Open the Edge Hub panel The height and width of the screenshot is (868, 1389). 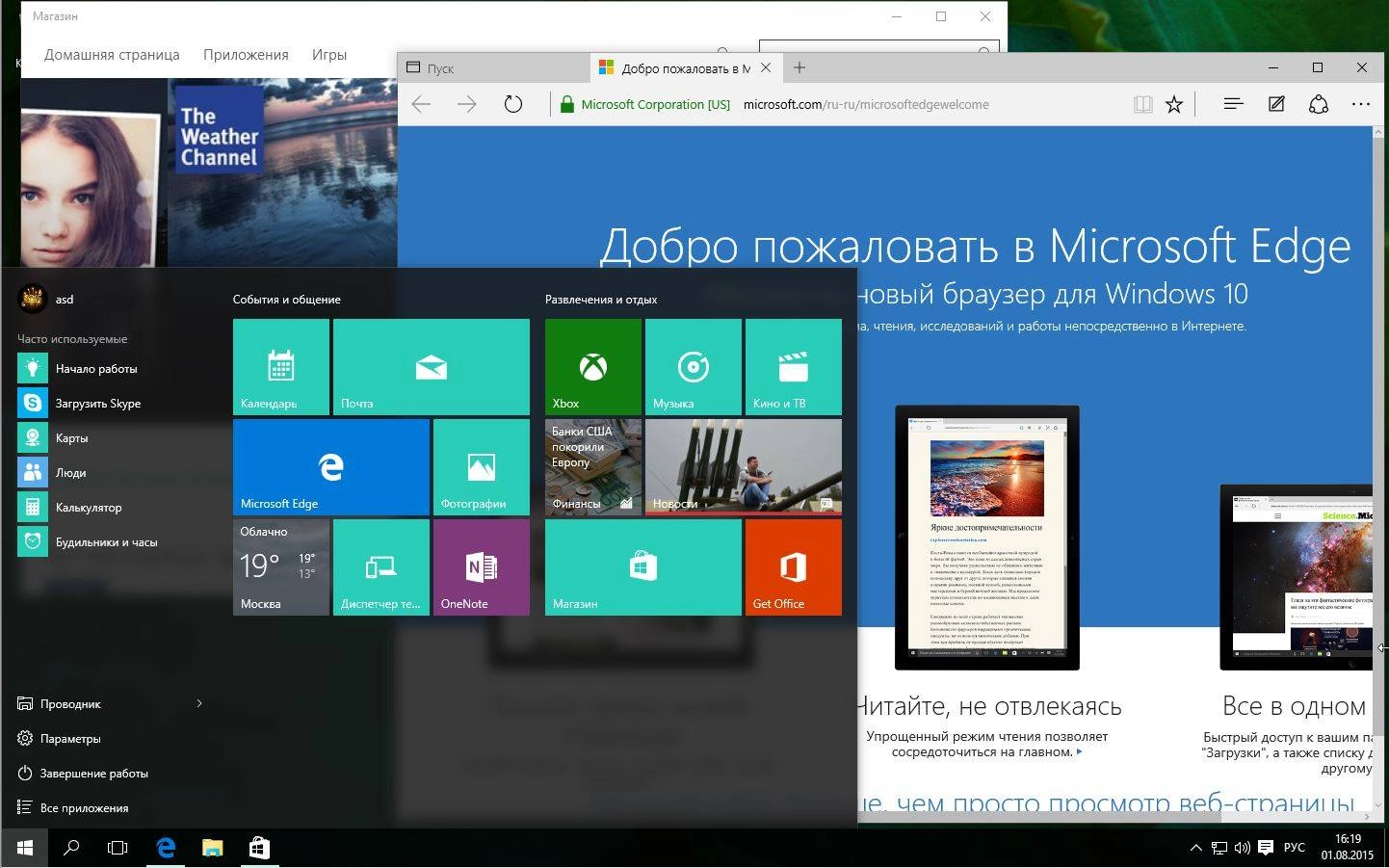[1233, 104]
